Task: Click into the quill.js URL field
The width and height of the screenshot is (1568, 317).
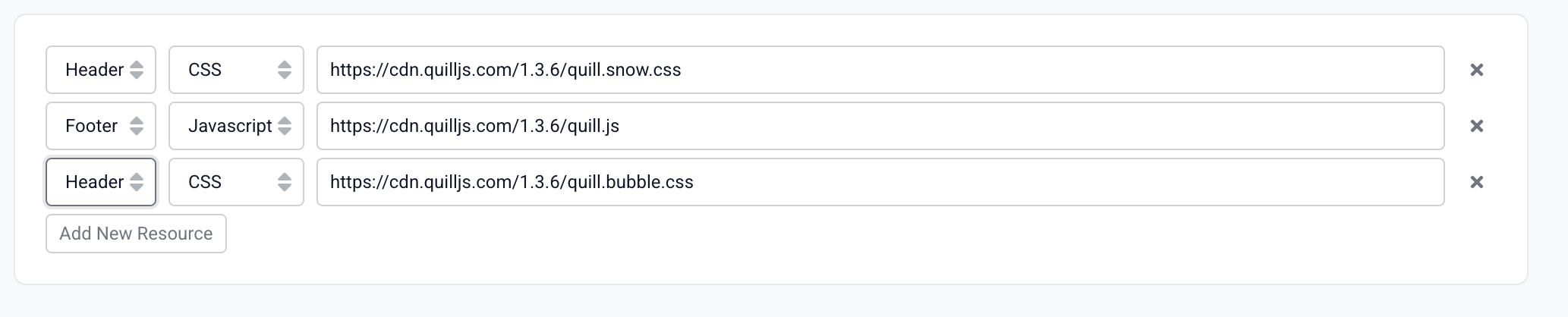Action: click(x=880, y=126)
